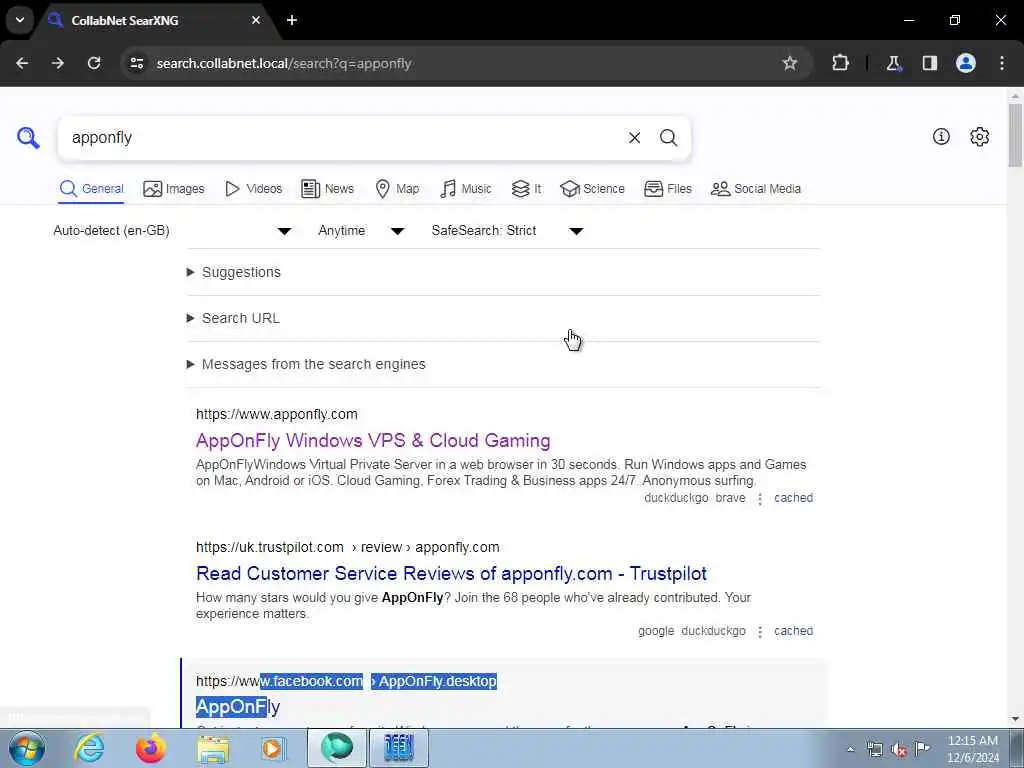Launch Internet Explorer from taskbar
1024x768 pixels.
click(89, 748)
